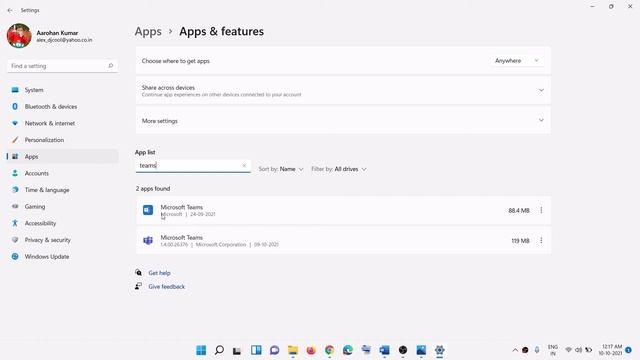
Task: Click the Accessibility figure icon
Action: click(x=15, y=223)
